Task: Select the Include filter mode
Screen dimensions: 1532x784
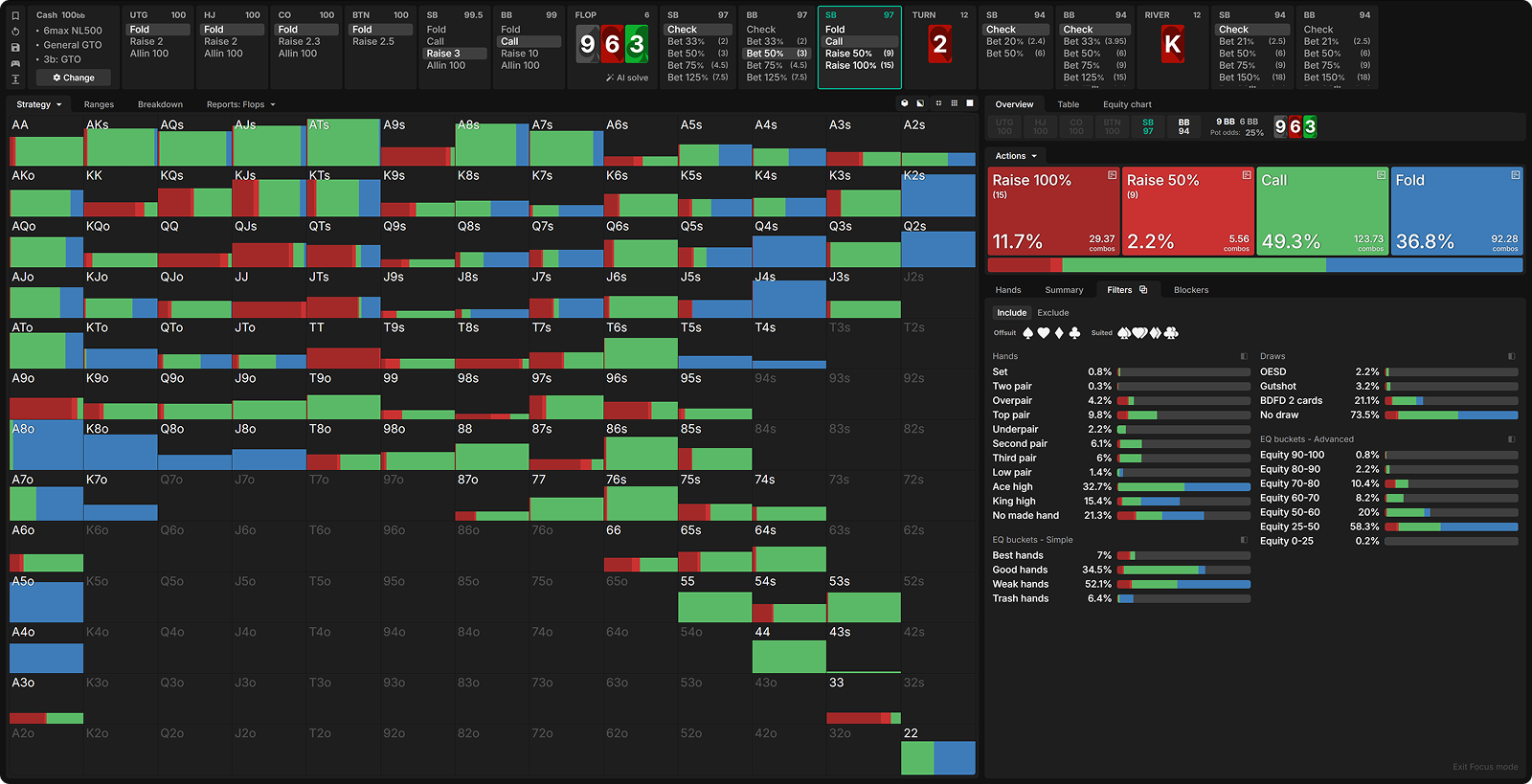Action: 1011,313
